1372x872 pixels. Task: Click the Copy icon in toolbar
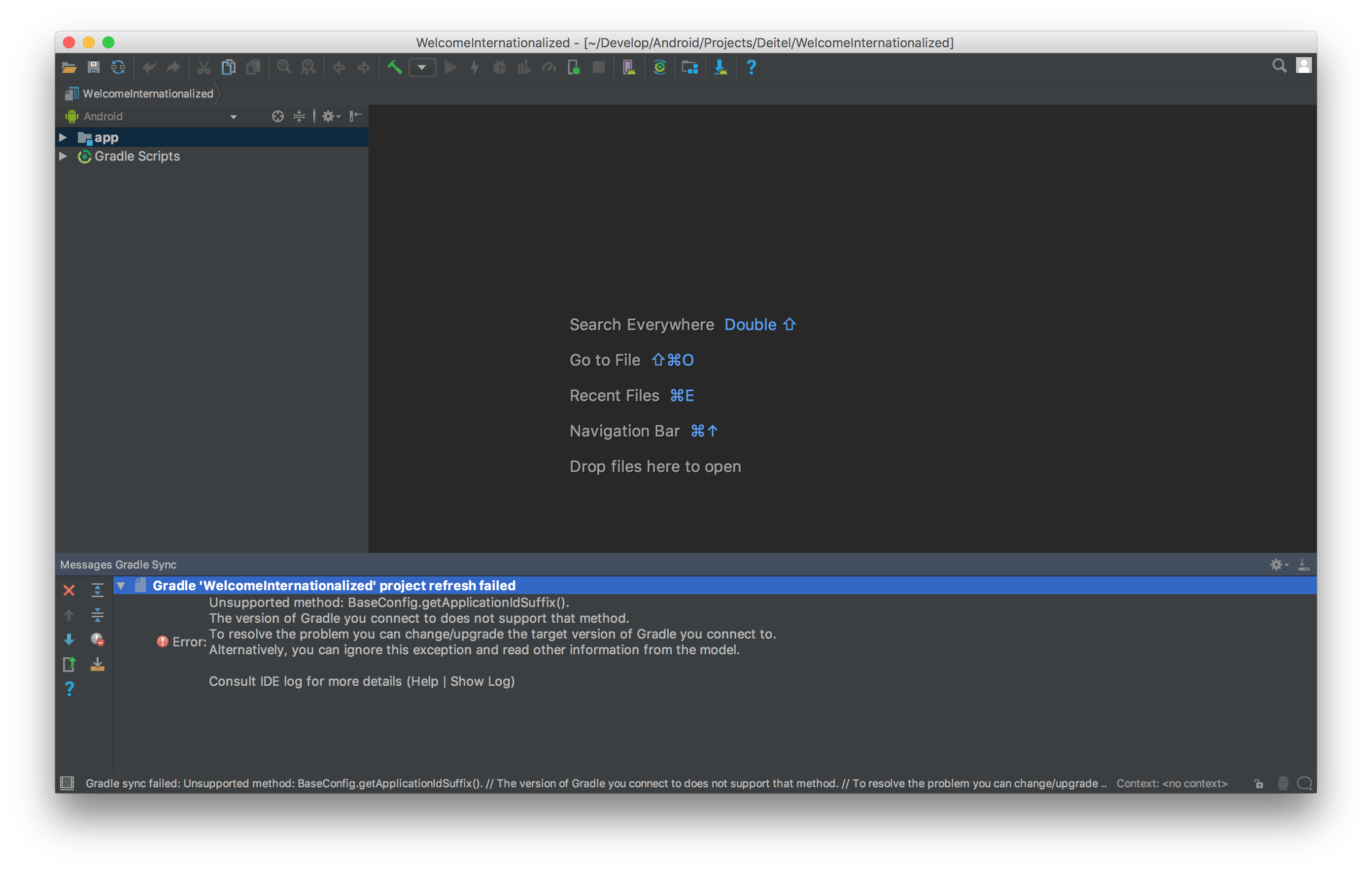point(229,68)
